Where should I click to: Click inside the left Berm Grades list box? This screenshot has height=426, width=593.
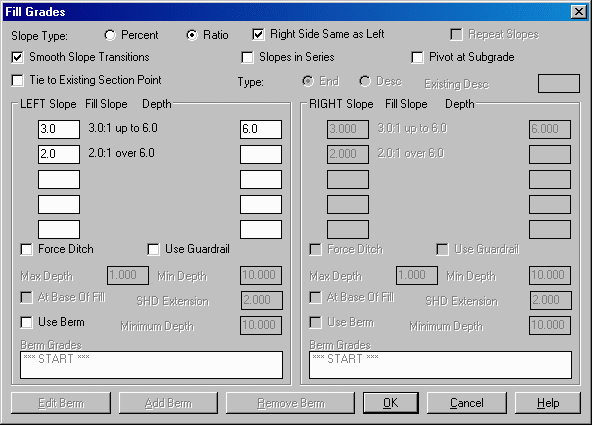(151, 365)
